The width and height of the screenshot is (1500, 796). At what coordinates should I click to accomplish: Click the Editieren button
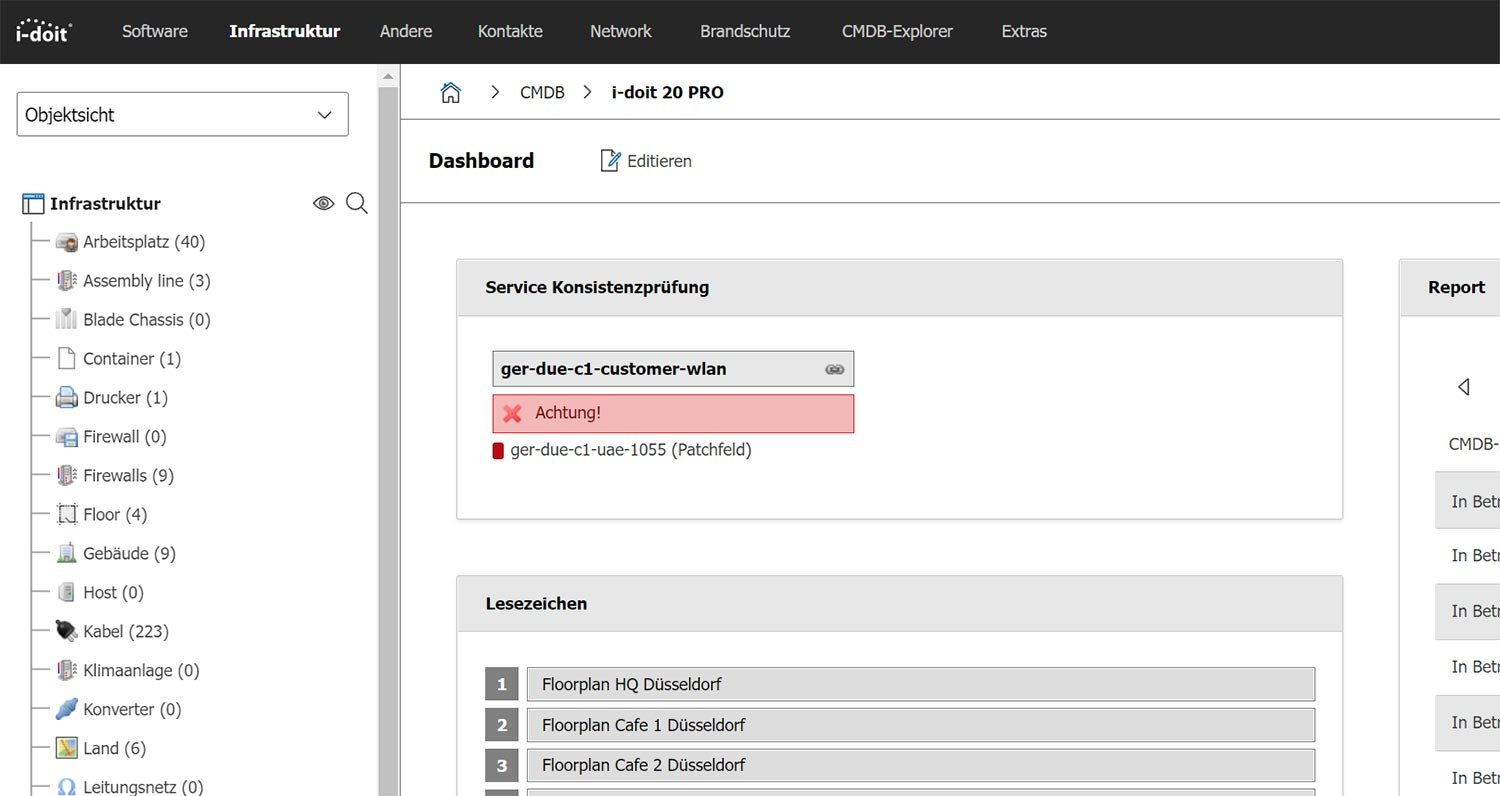pyautogui.click(x=646, y=160)
